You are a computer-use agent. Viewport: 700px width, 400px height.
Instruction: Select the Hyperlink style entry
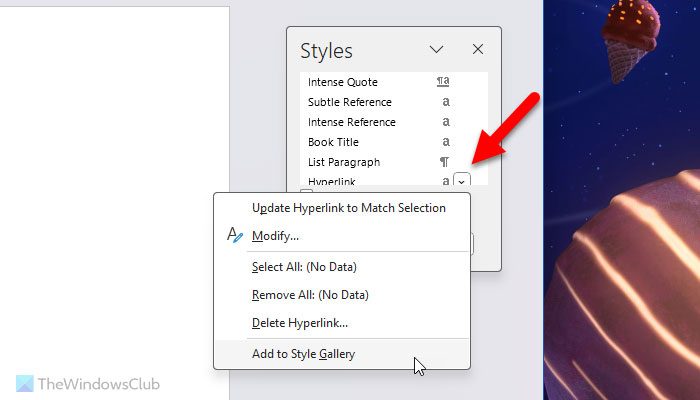pos(334,181)
